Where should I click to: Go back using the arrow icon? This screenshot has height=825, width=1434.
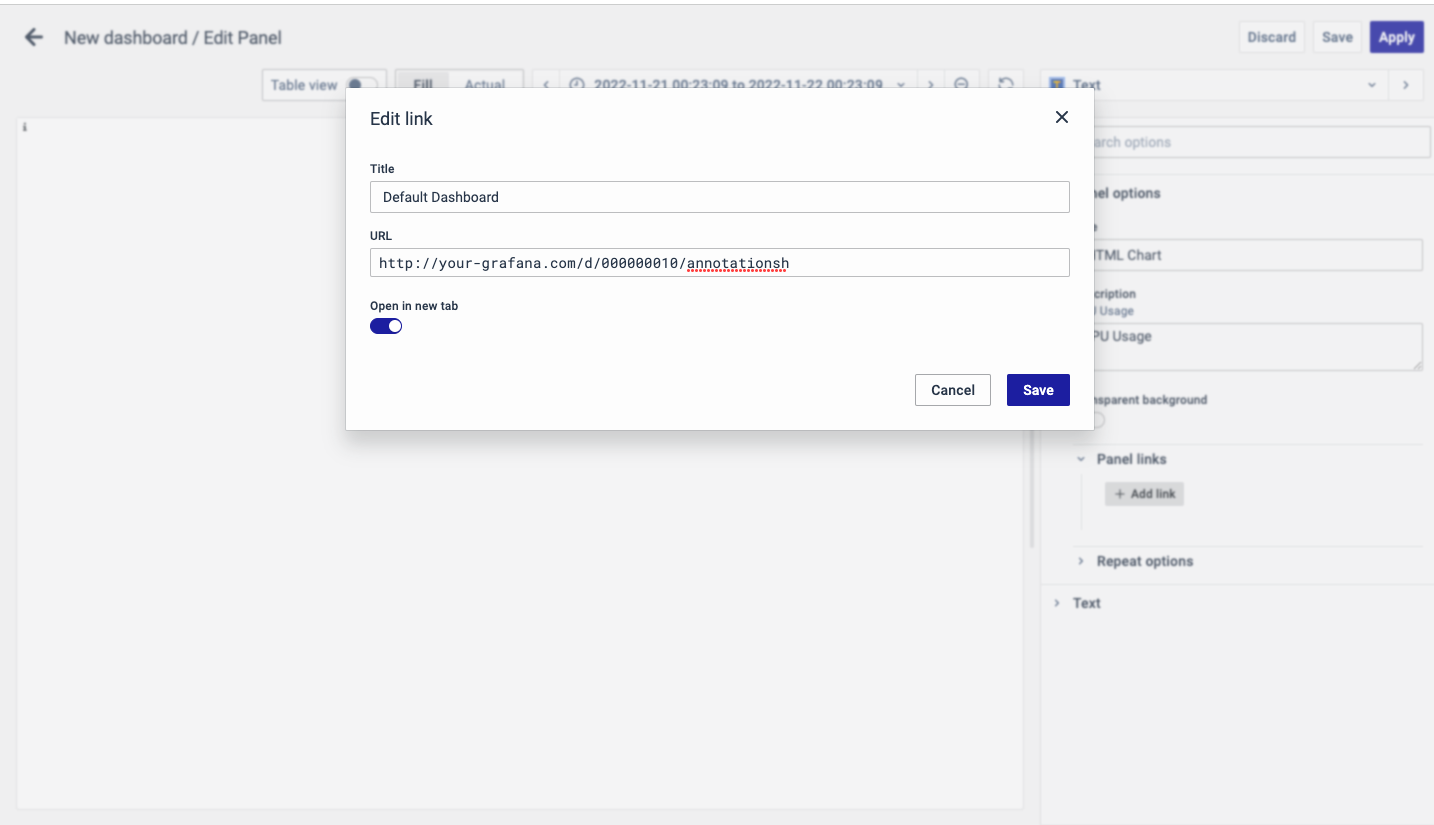(x=34, y=37)
